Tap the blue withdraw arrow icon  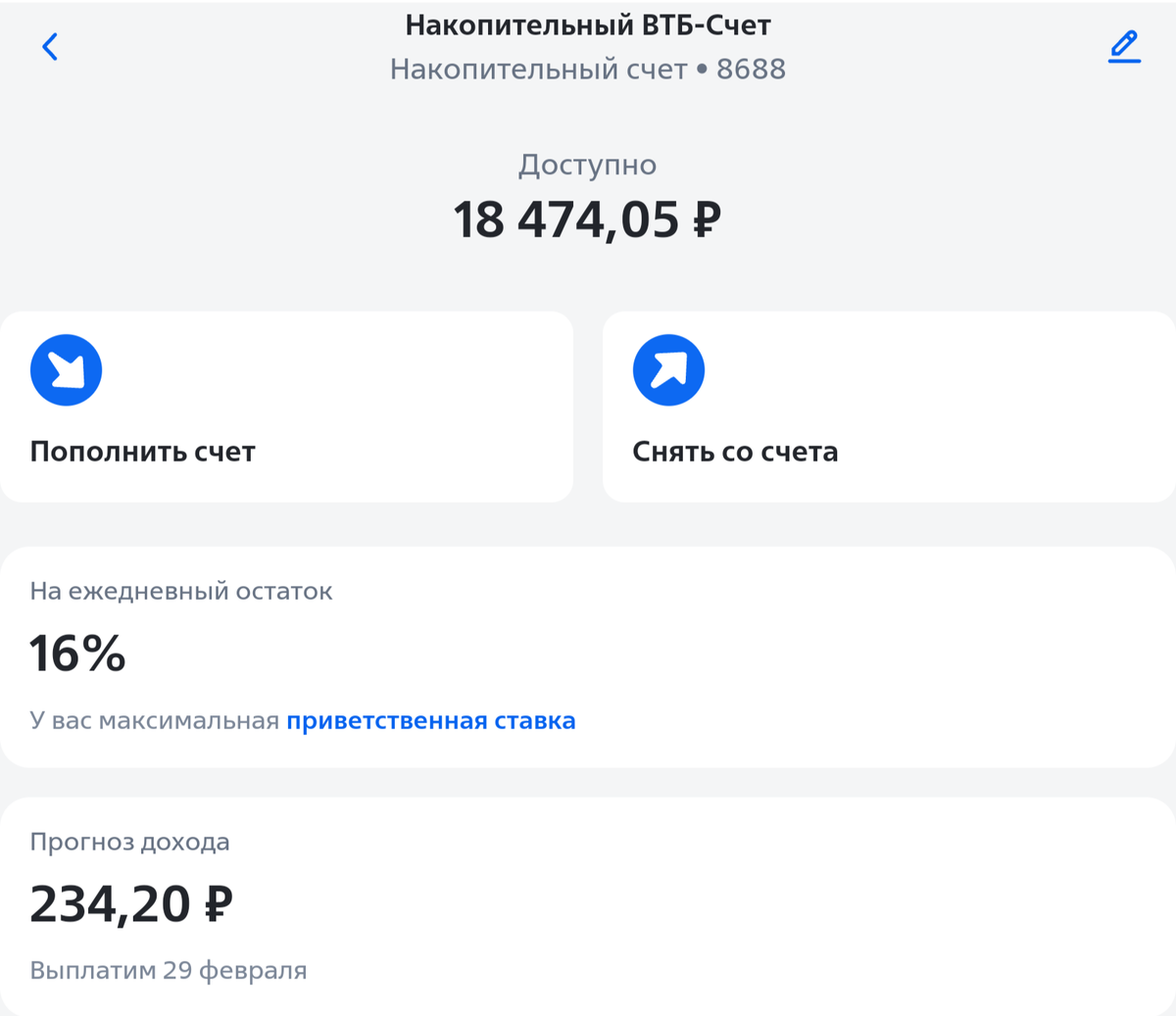pyautogui.click(x=668, y=370)
